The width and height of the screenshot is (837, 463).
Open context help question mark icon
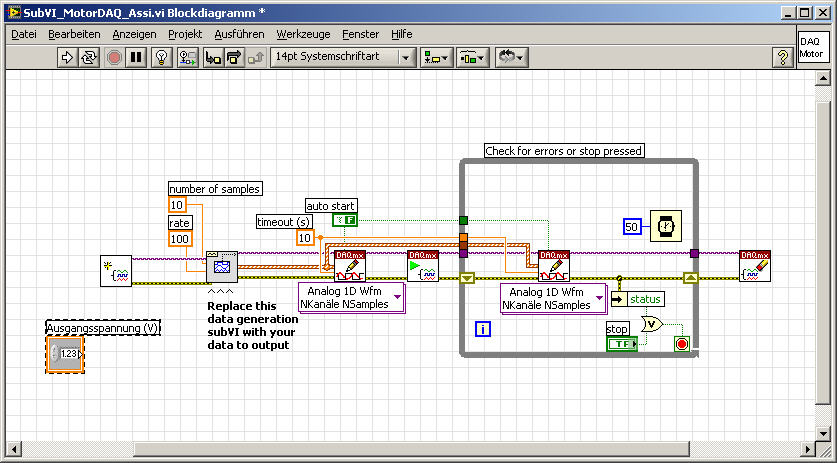[783, 57]
